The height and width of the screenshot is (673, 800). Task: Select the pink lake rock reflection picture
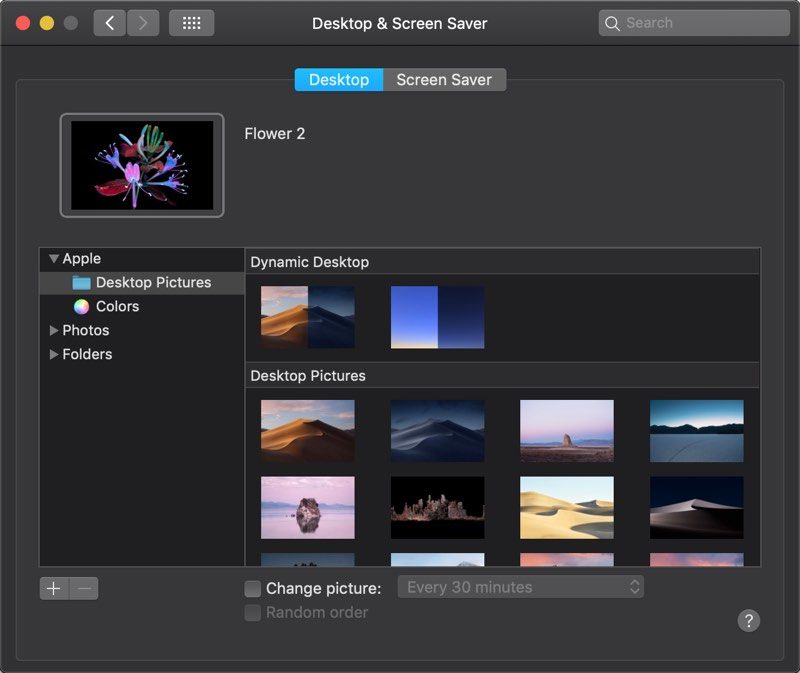(308, 508)
